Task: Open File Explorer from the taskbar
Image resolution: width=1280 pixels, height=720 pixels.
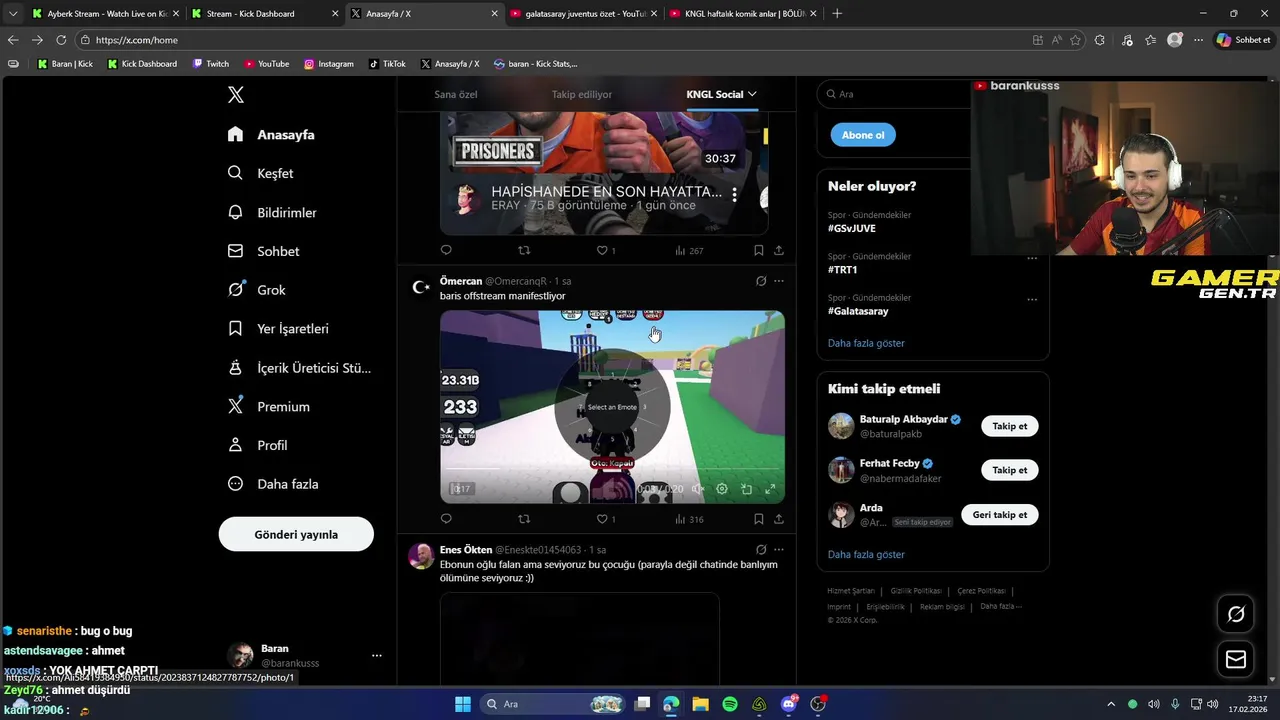Action: pos(701,704)
